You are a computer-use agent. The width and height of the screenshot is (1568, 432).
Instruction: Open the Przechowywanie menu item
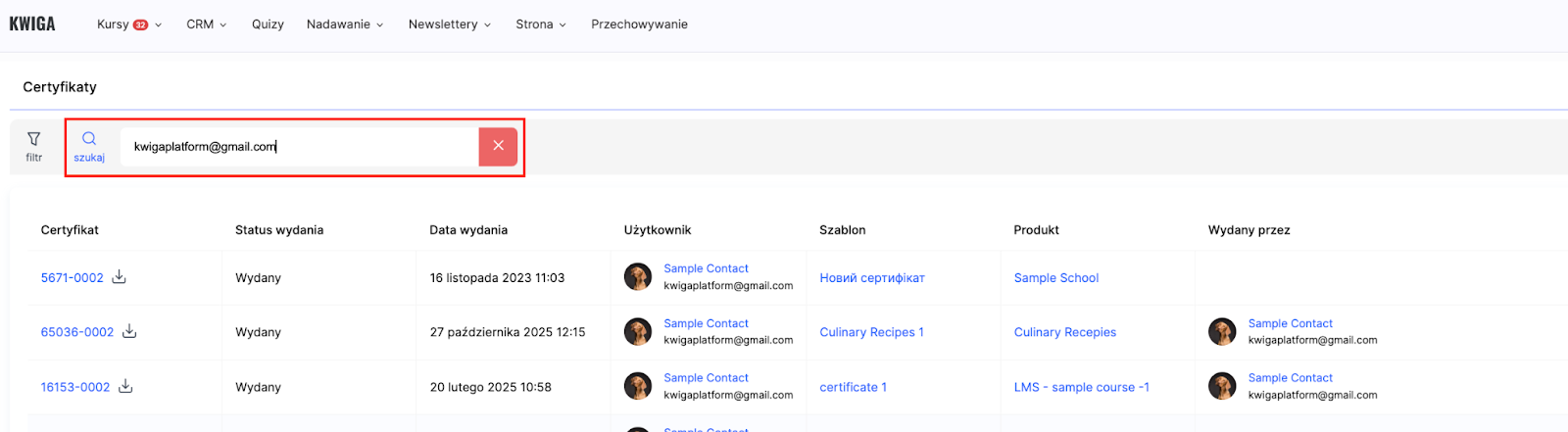[x=639, y=24]
